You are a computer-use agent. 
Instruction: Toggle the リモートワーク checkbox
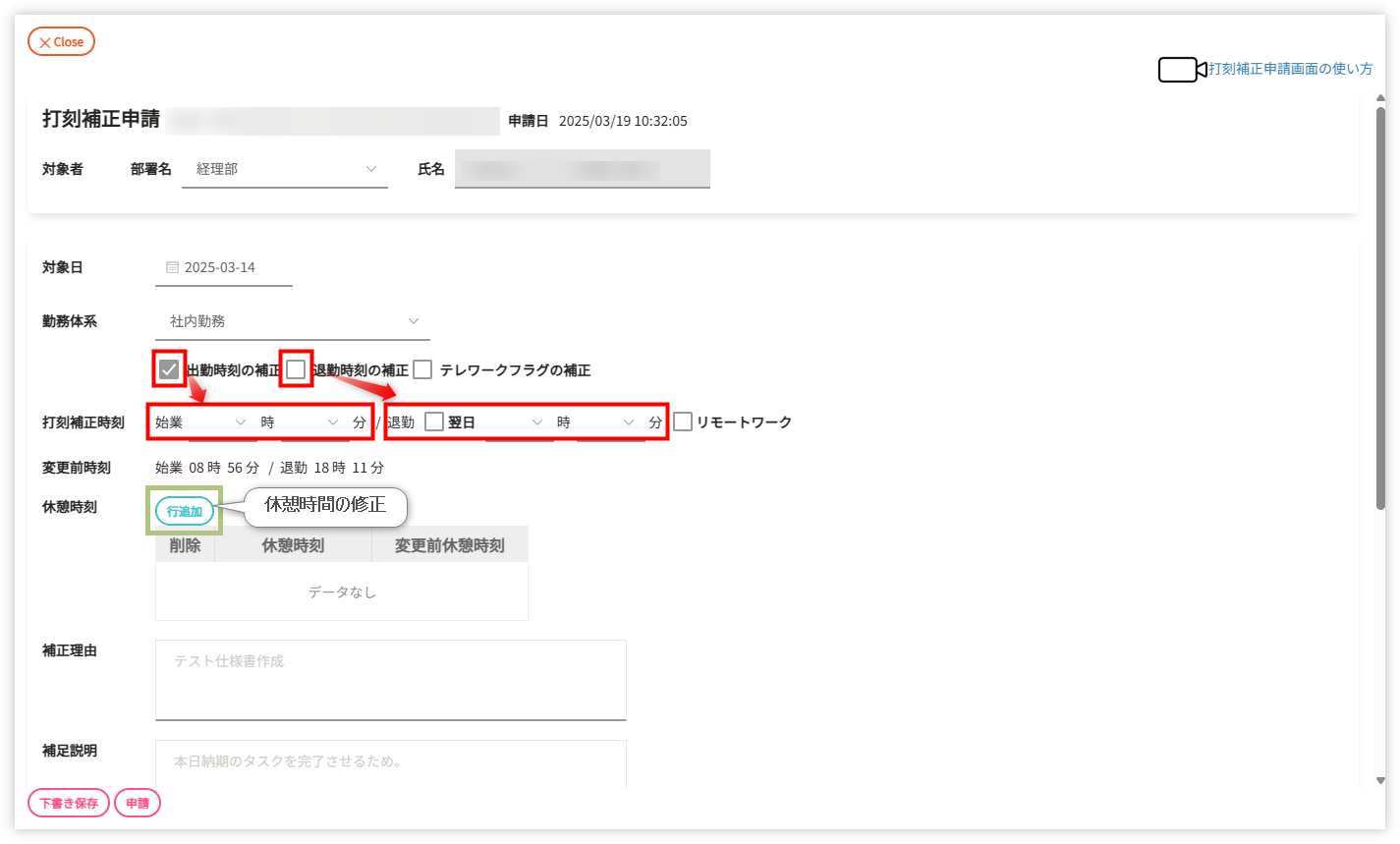pos(683,422)
